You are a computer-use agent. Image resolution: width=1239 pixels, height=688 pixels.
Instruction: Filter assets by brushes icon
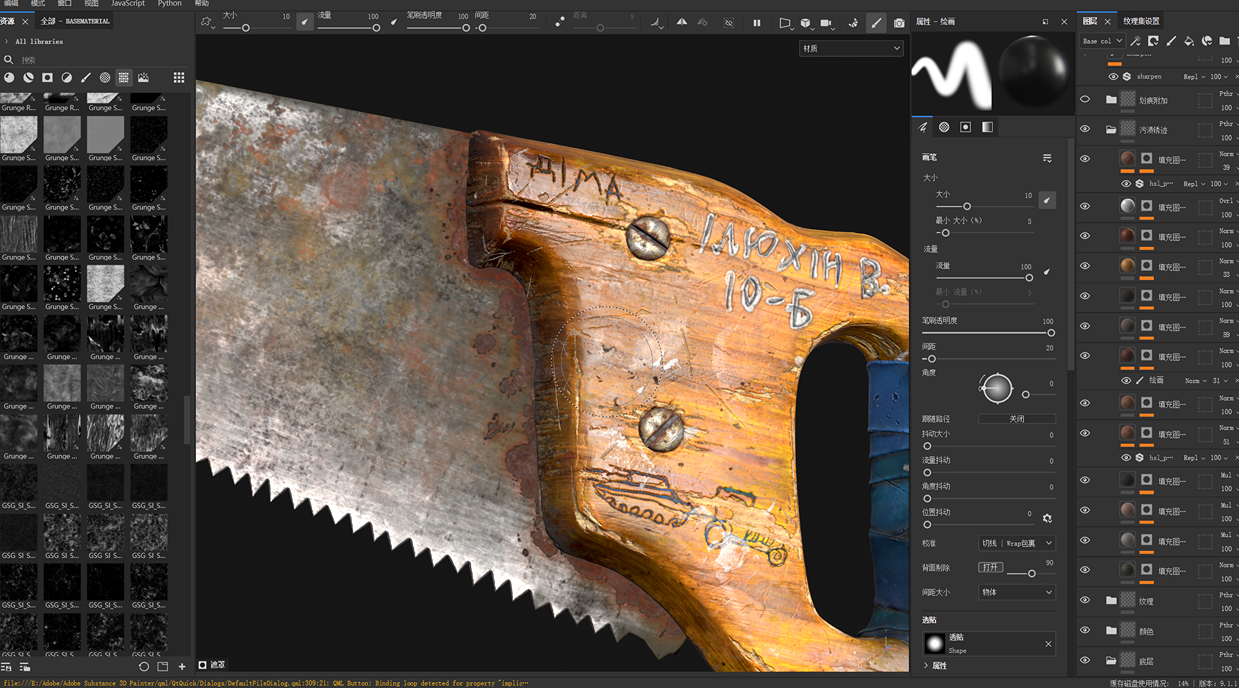coord(86,77)
